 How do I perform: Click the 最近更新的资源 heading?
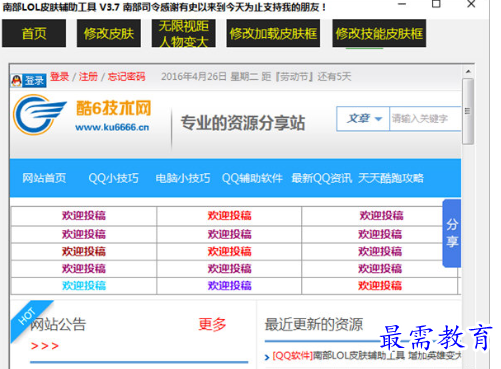314,324
